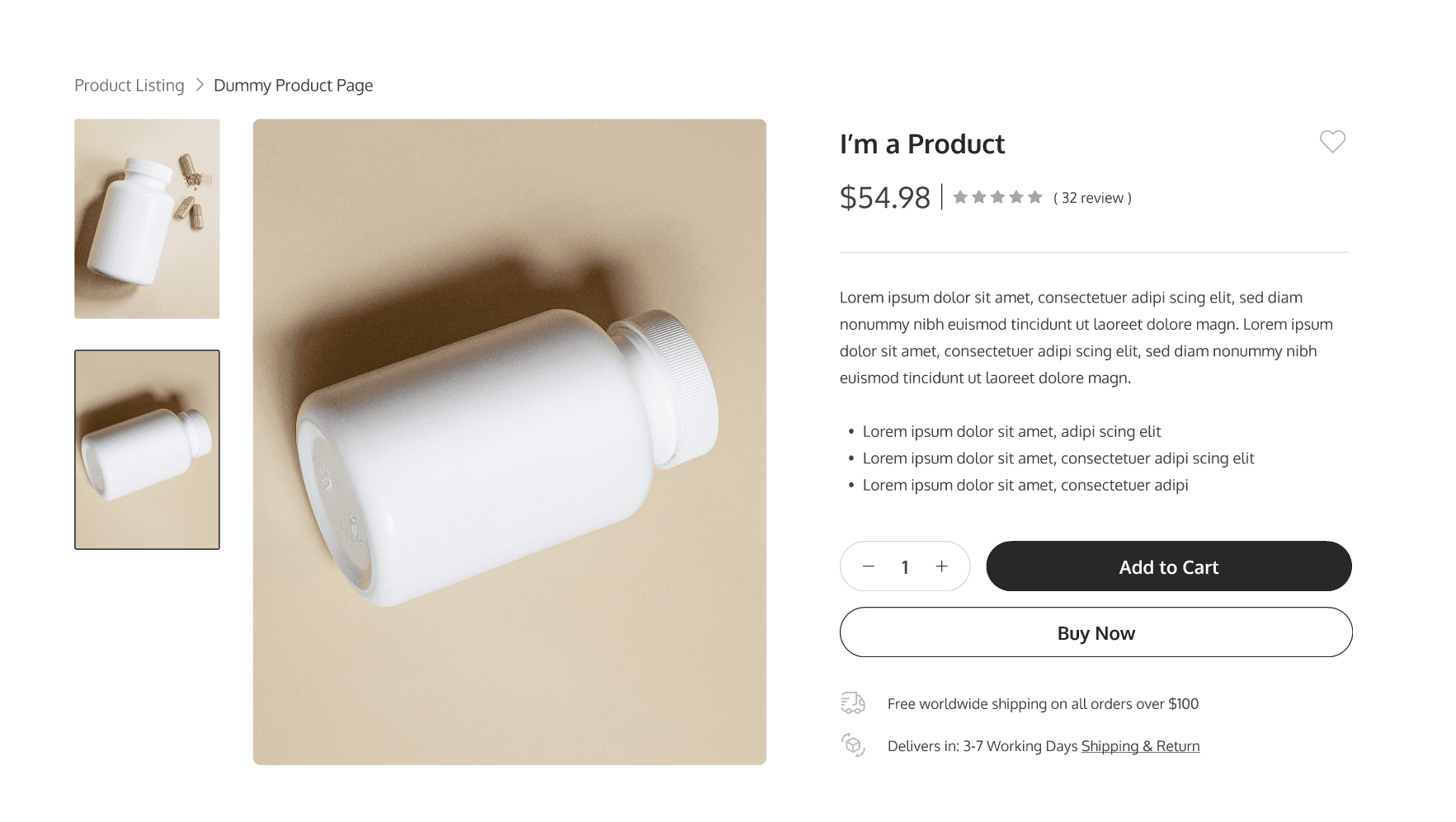The width and height of the screenshot is (1456, 822).
Task: Click the breadcrumb chevron separator
Action: point(199,85)
